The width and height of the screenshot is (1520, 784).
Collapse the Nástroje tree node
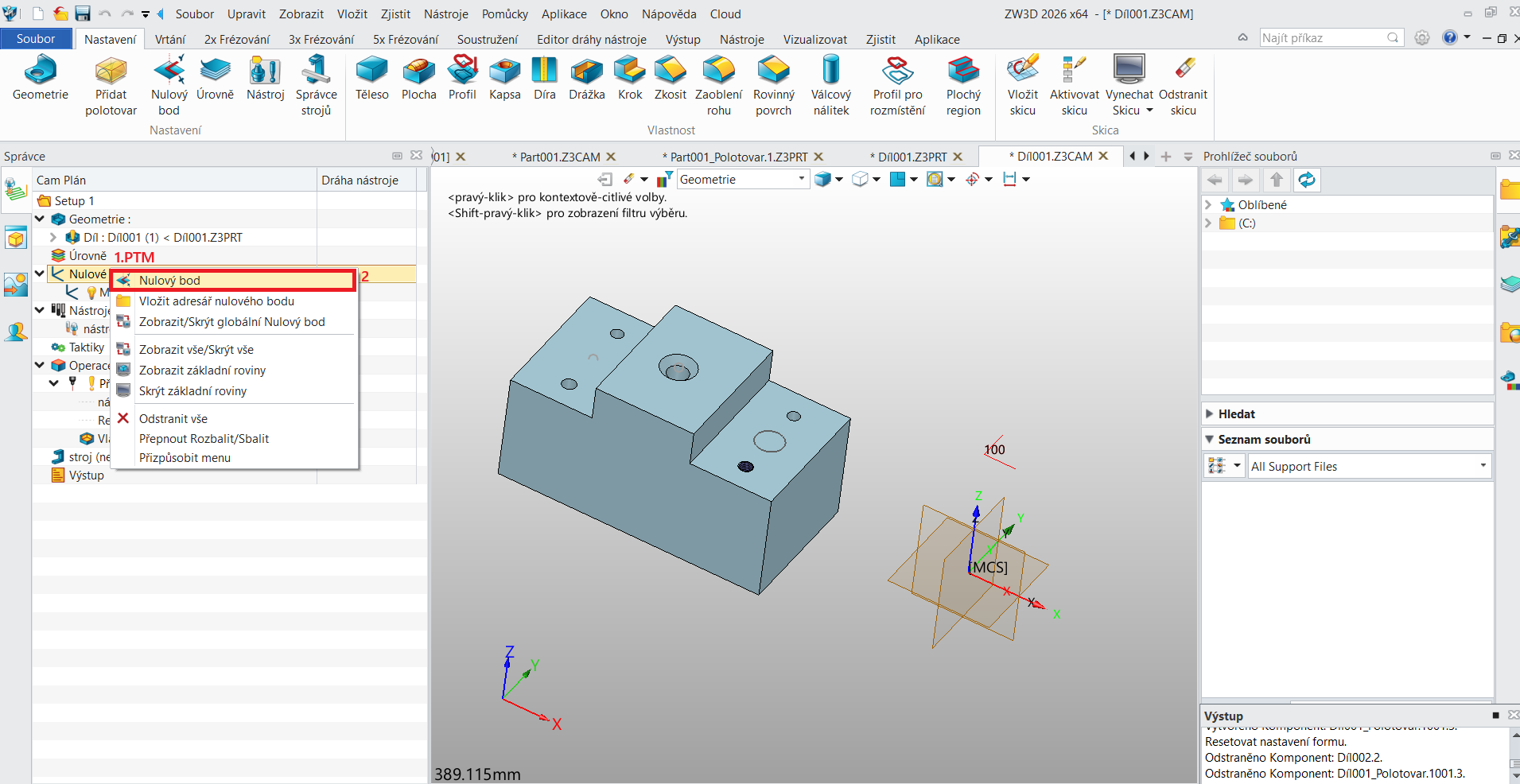click(x=40, y=310)
